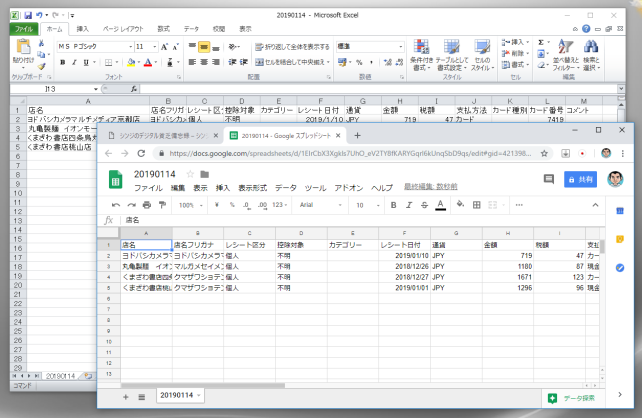Screen dimensions: 642x418
Task: Open Sheets zoom 100% dropdown
Action: [x=190, y=205]
